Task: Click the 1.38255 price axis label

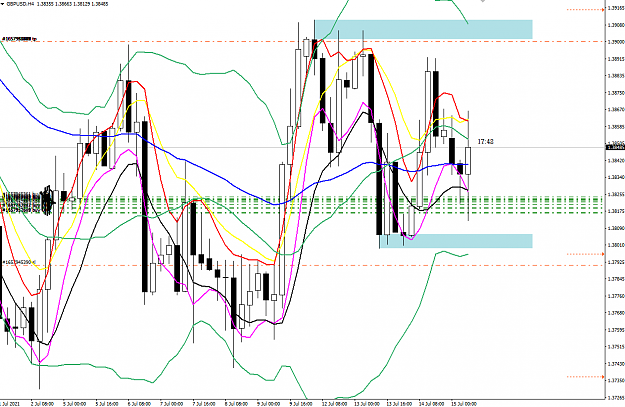Action: [615, 194]
